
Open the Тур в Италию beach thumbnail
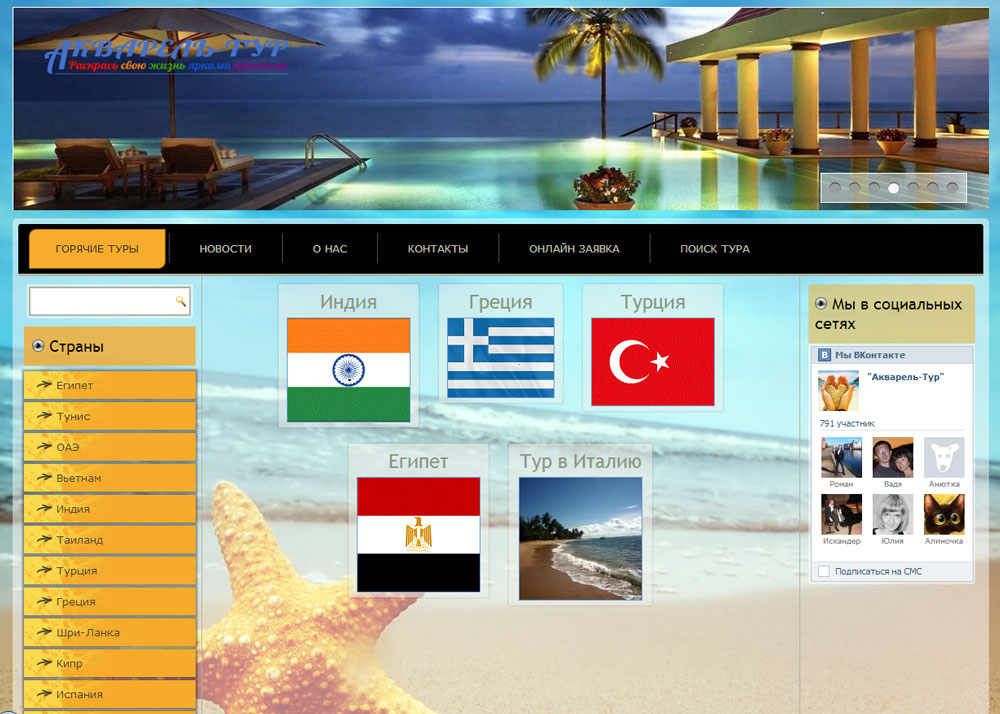pos(580,539)
